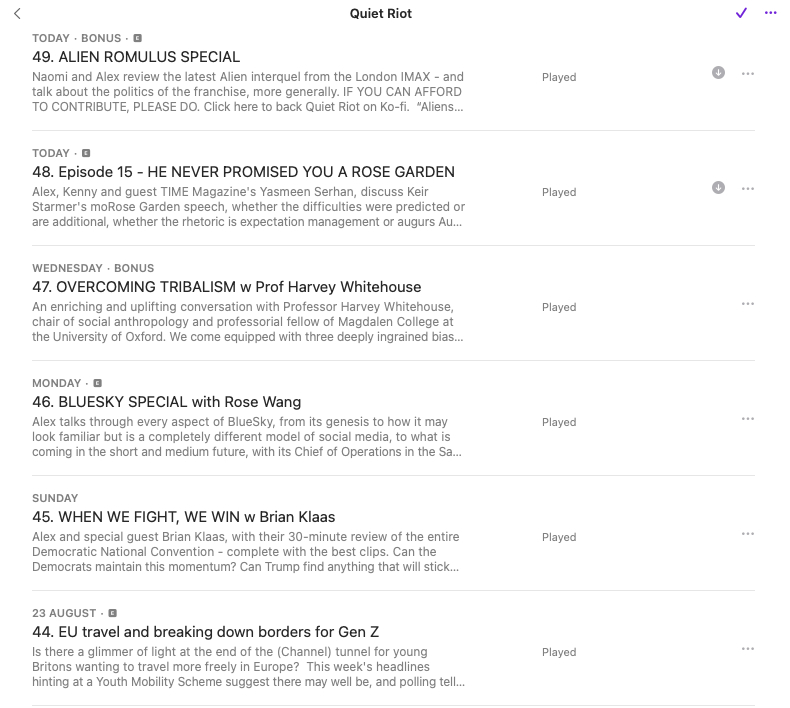Go back using the top-left chevron
The height and width of the screenshot is (708, 790).
tap(17, 13)
